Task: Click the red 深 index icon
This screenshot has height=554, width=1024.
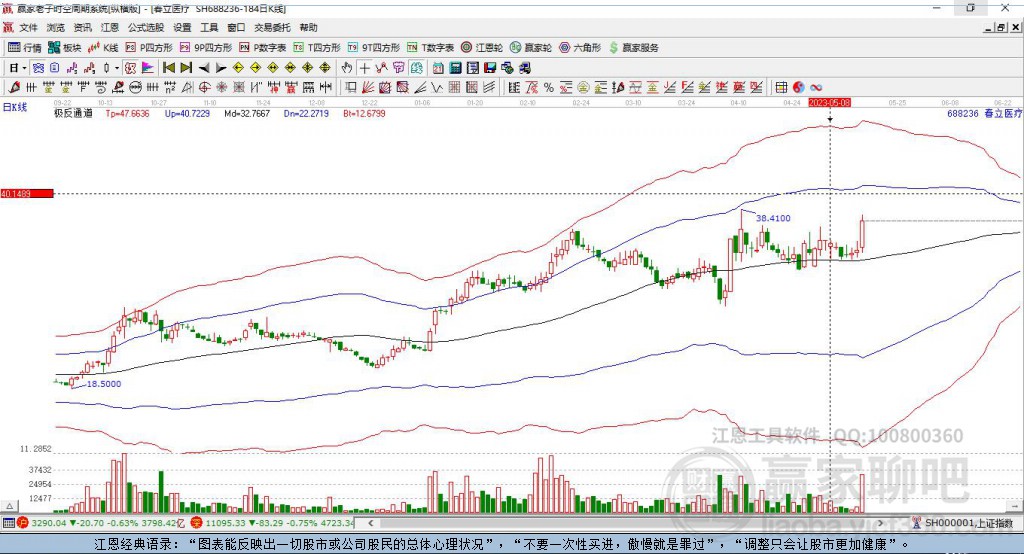Action: [x=197, y=523]
